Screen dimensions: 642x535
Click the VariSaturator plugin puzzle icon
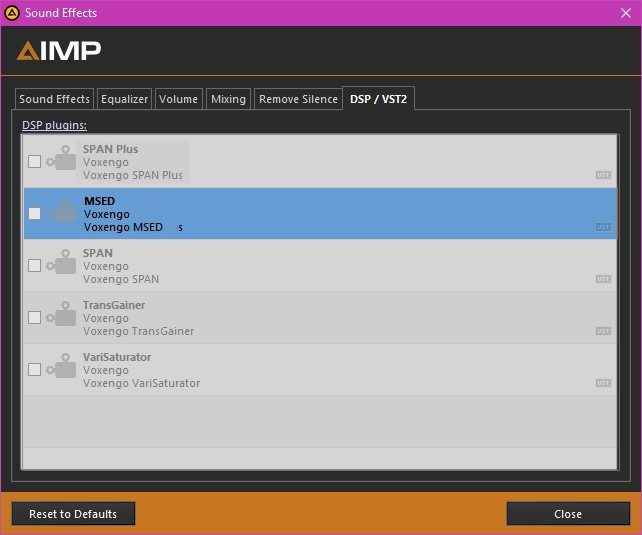(x=61, y=366)
